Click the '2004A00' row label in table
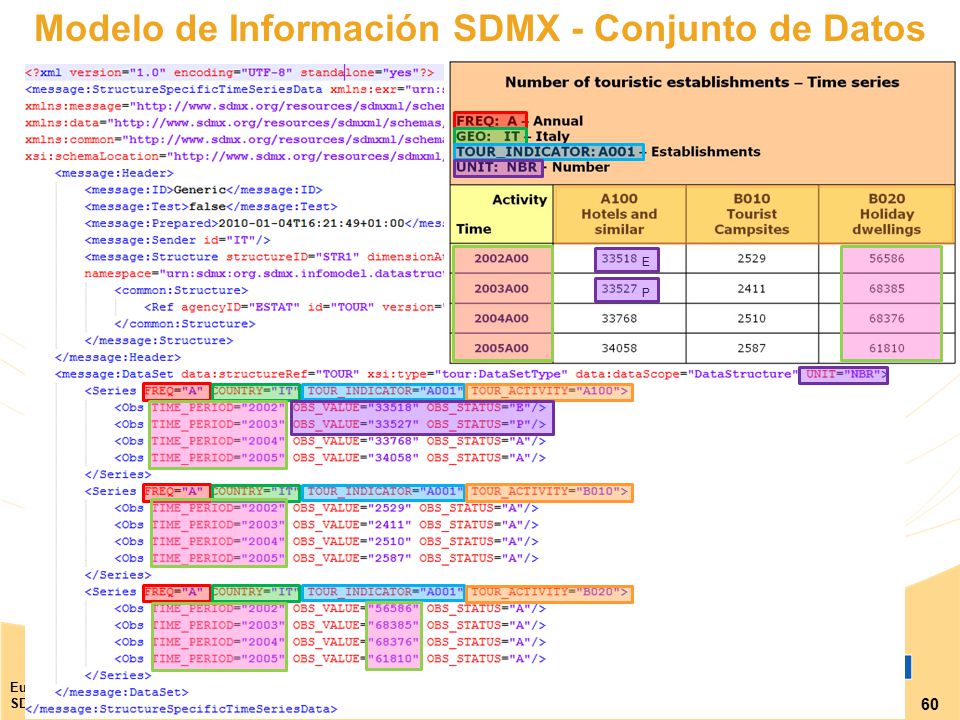Screen dimensions: 960x720 point(501,318)
